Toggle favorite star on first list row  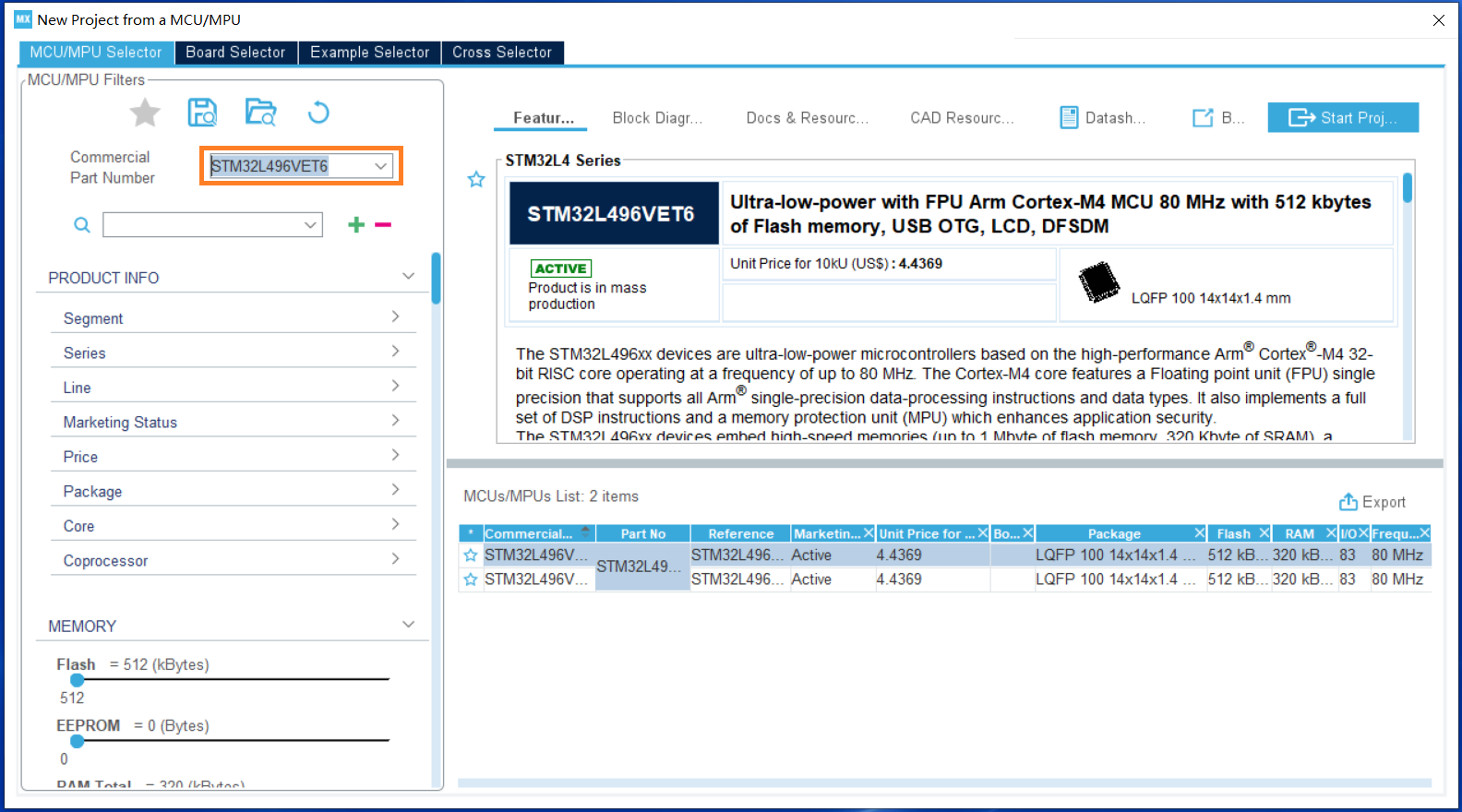click(471, 555)
